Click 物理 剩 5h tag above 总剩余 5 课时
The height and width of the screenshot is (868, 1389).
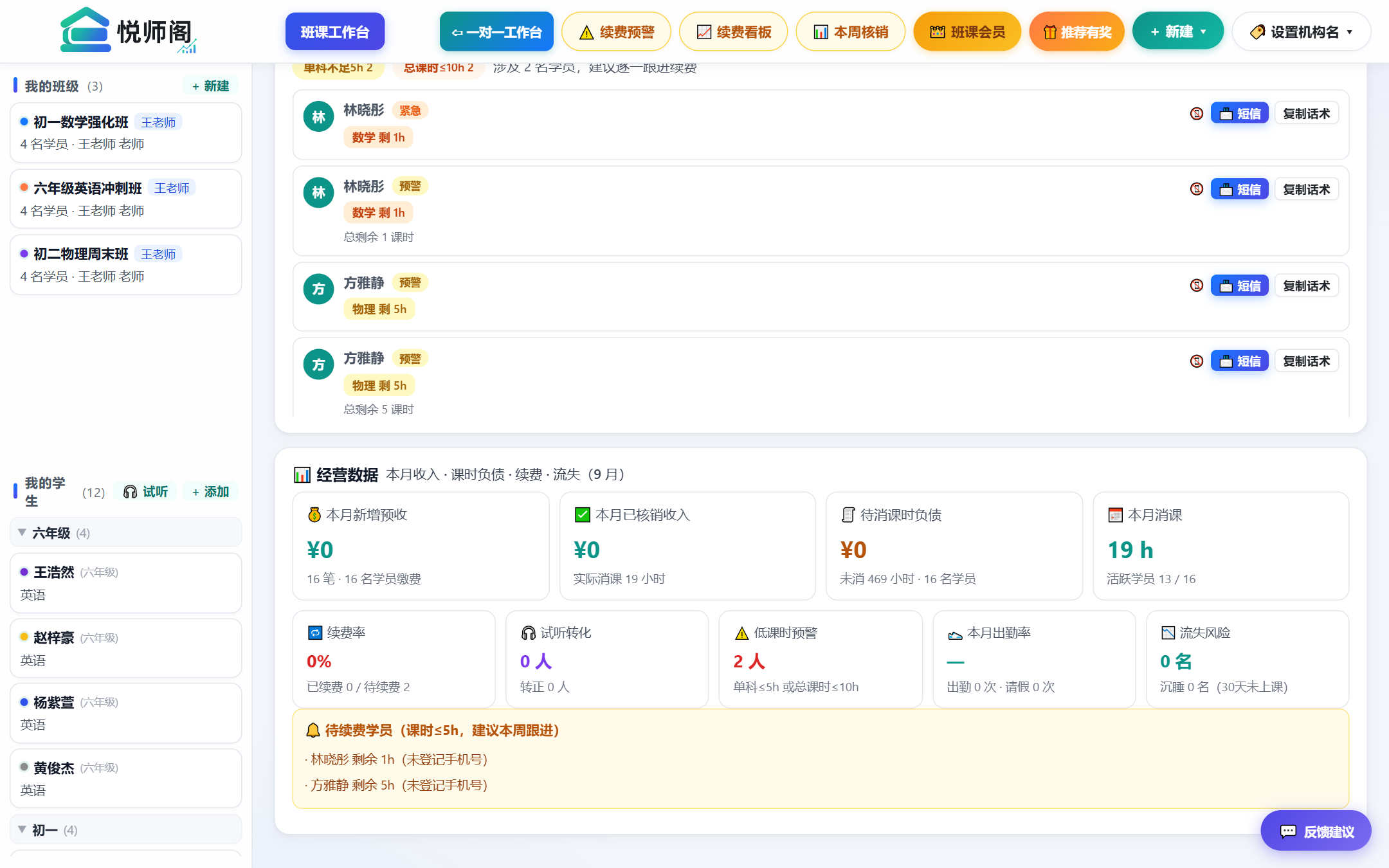point(379,386)
